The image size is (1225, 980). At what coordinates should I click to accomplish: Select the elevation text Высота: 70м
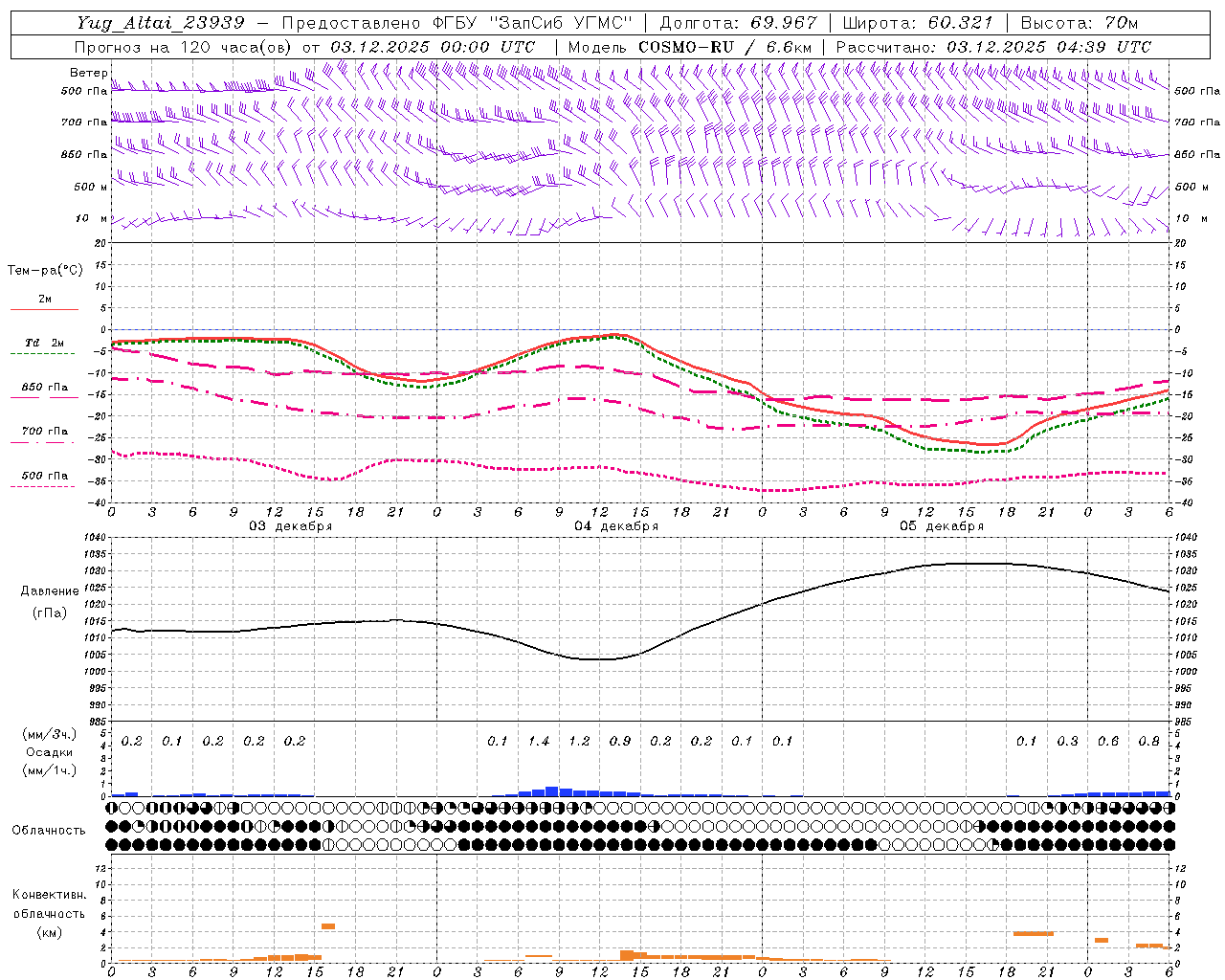[x=1080, y=23]
